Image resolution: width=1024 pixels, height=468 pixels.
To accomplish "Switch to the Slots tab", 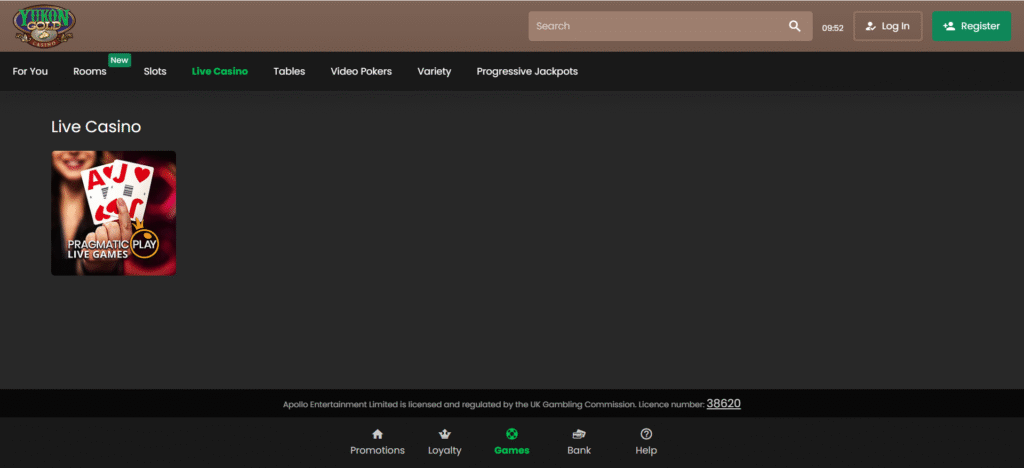I will pos(155,71).
